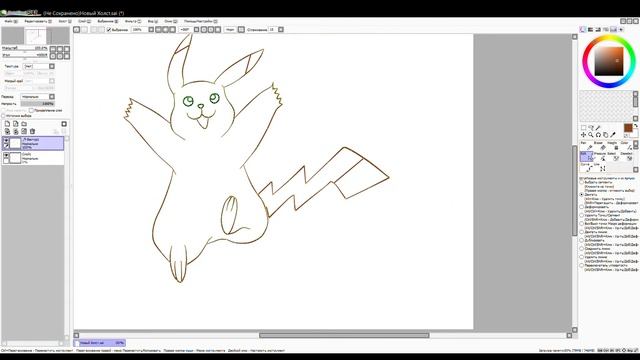The height and width of the screenshot is (360, 640).
Task: Select the rectangular Selection tool
Action: [584, 128]
